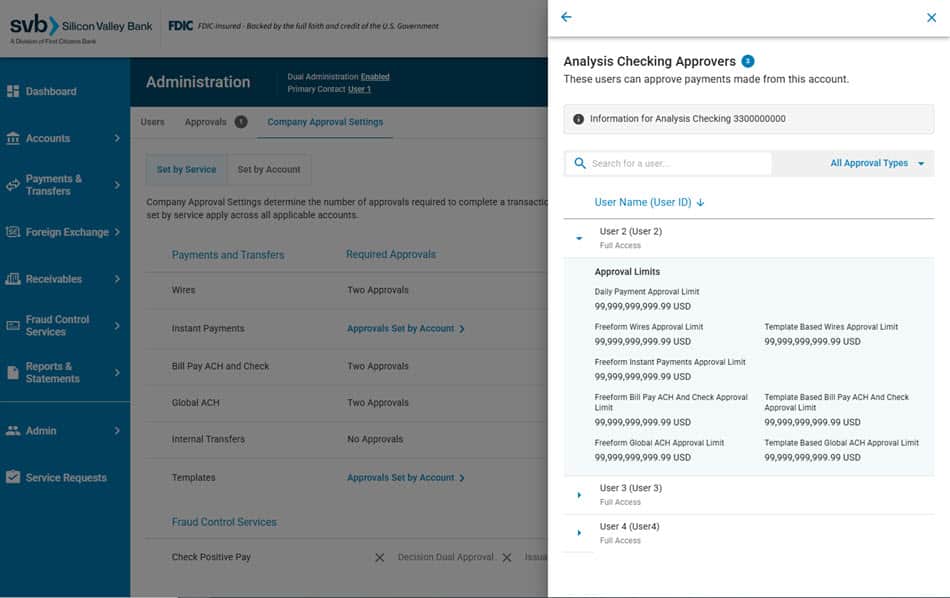The image size is (950, 598).
Task: Click the search magnifier in the approvers panel
Action: click(x=579, y=162)
